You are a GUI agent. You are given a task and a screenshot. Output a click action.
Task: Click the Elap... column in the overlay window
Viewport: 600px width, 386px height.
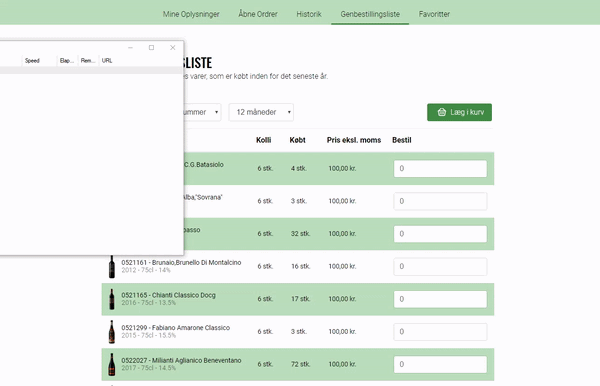coord(67,60)
